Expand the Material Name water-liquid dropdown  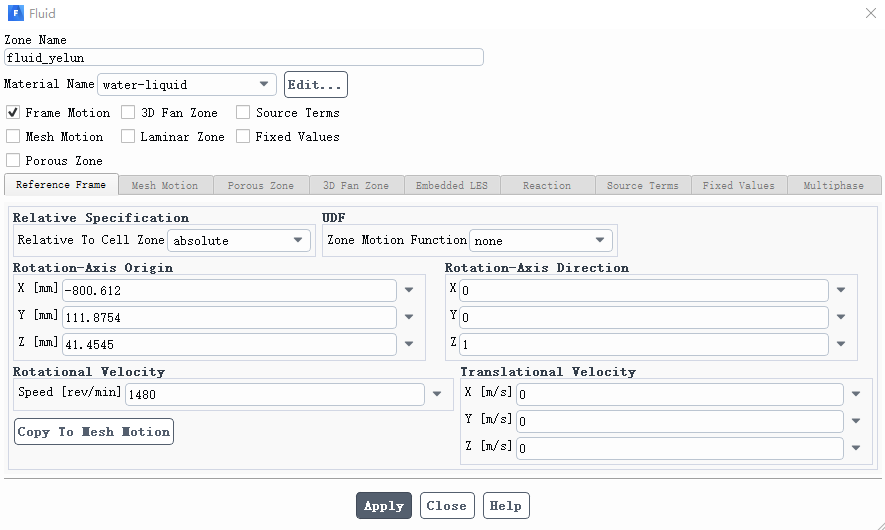[x=187, y=85]
